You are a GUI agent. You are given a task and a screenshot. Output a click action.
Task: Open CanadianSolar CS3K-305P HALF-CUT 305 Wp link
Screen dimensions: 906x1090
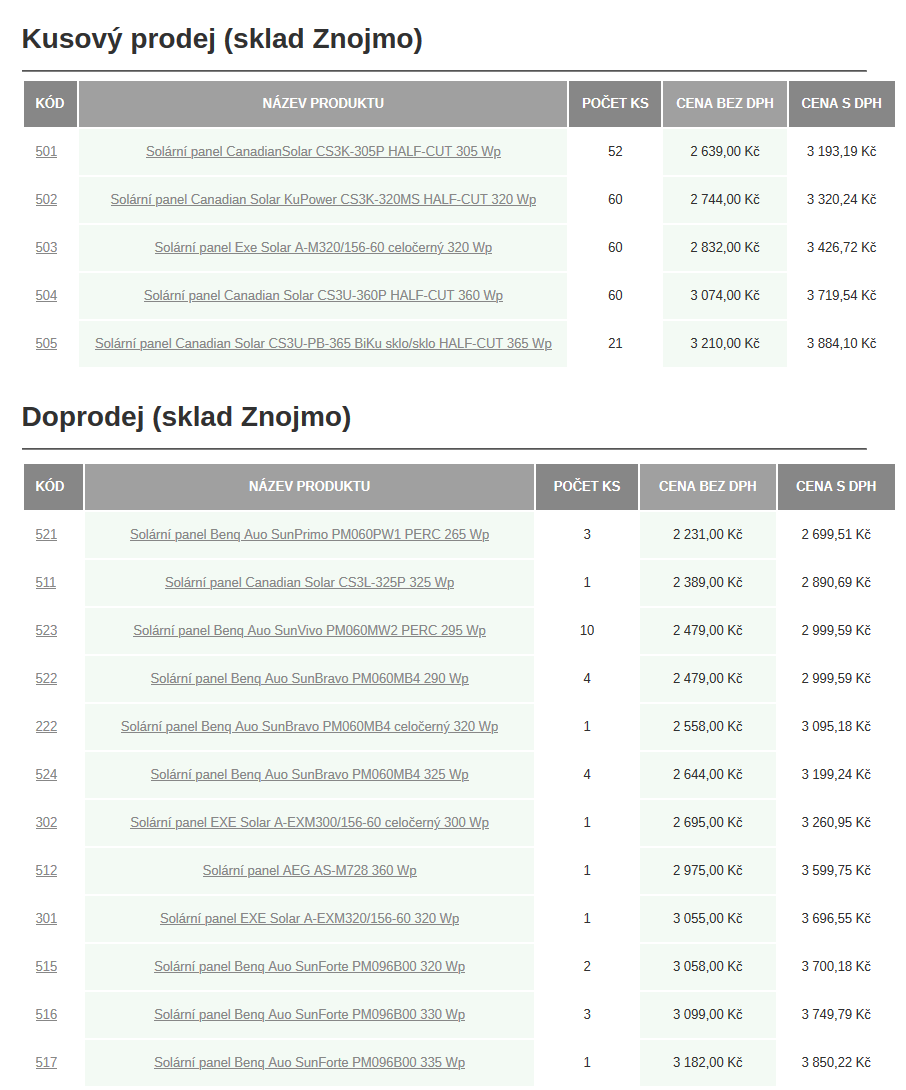coord(323,152)
